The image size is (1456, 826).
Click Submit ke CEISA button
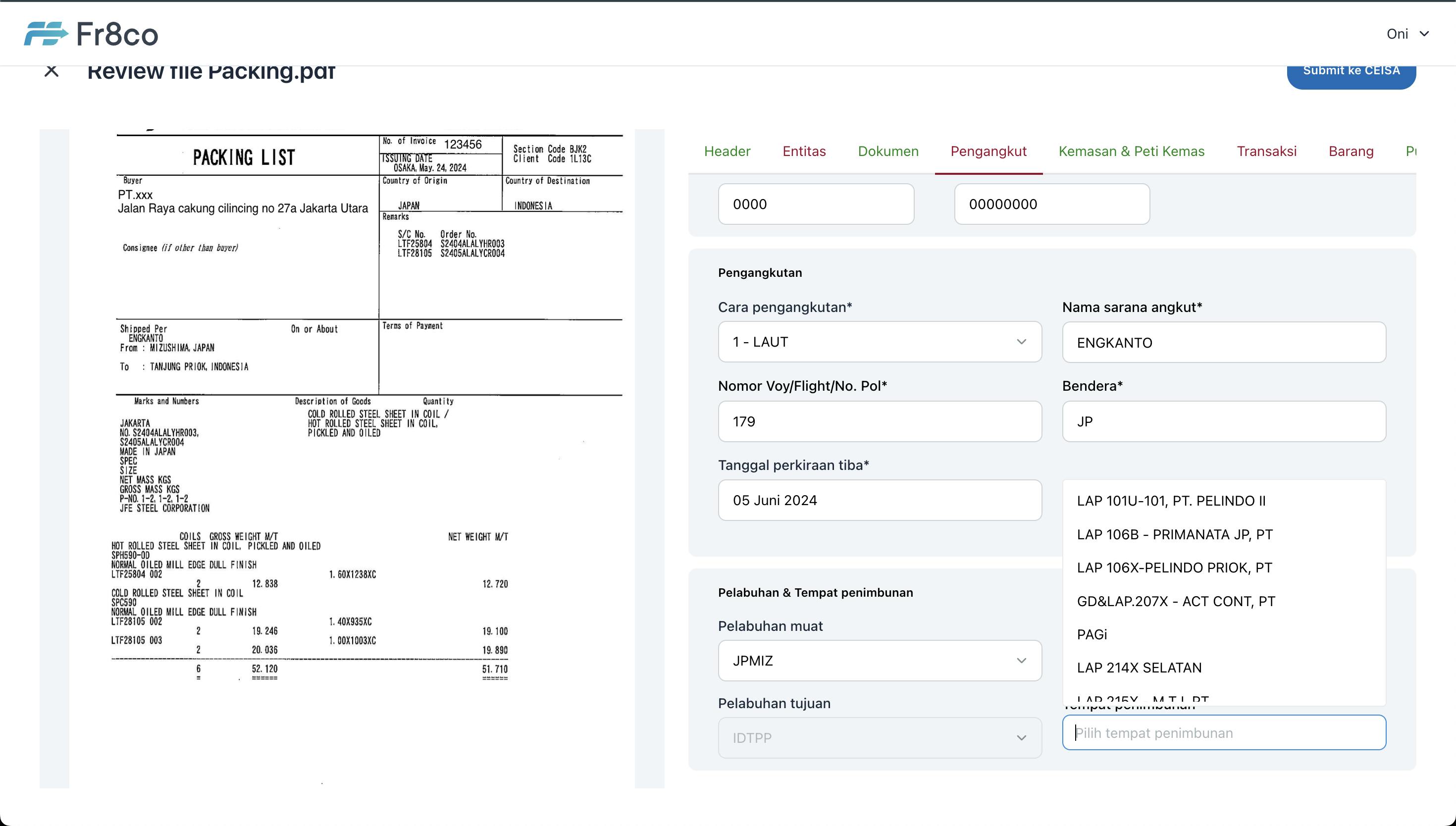pyautogui.click(x=1351, y=70)
